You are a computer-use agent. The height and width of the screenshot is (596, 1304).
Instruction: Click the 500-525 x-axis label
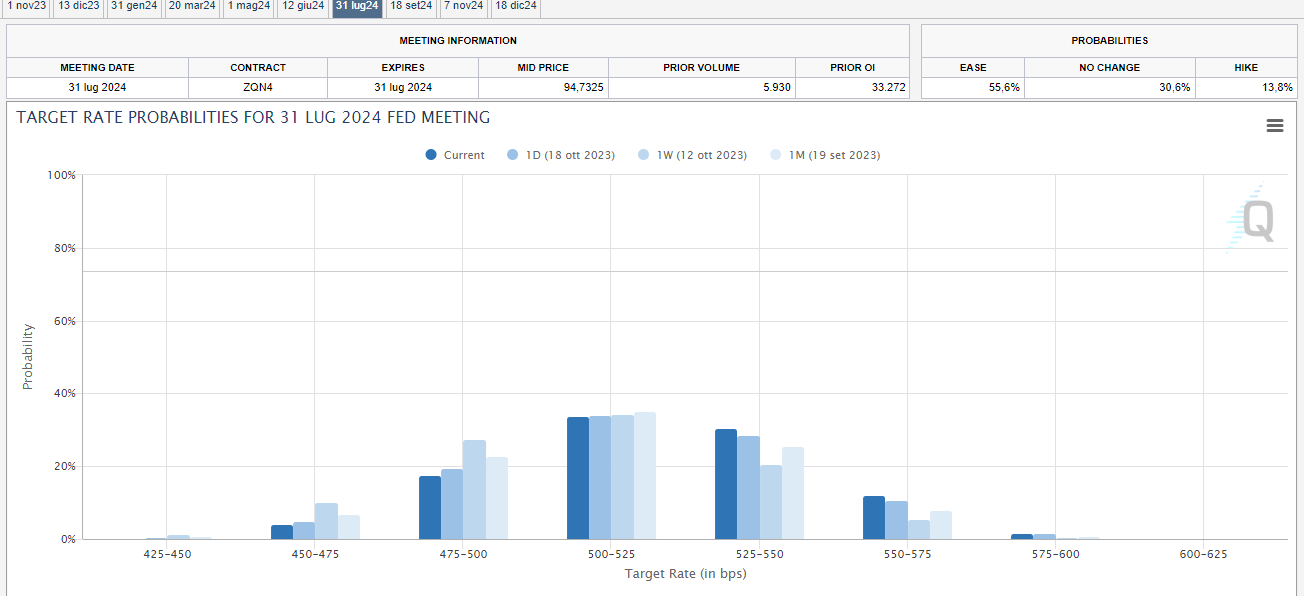click(611, 554)
